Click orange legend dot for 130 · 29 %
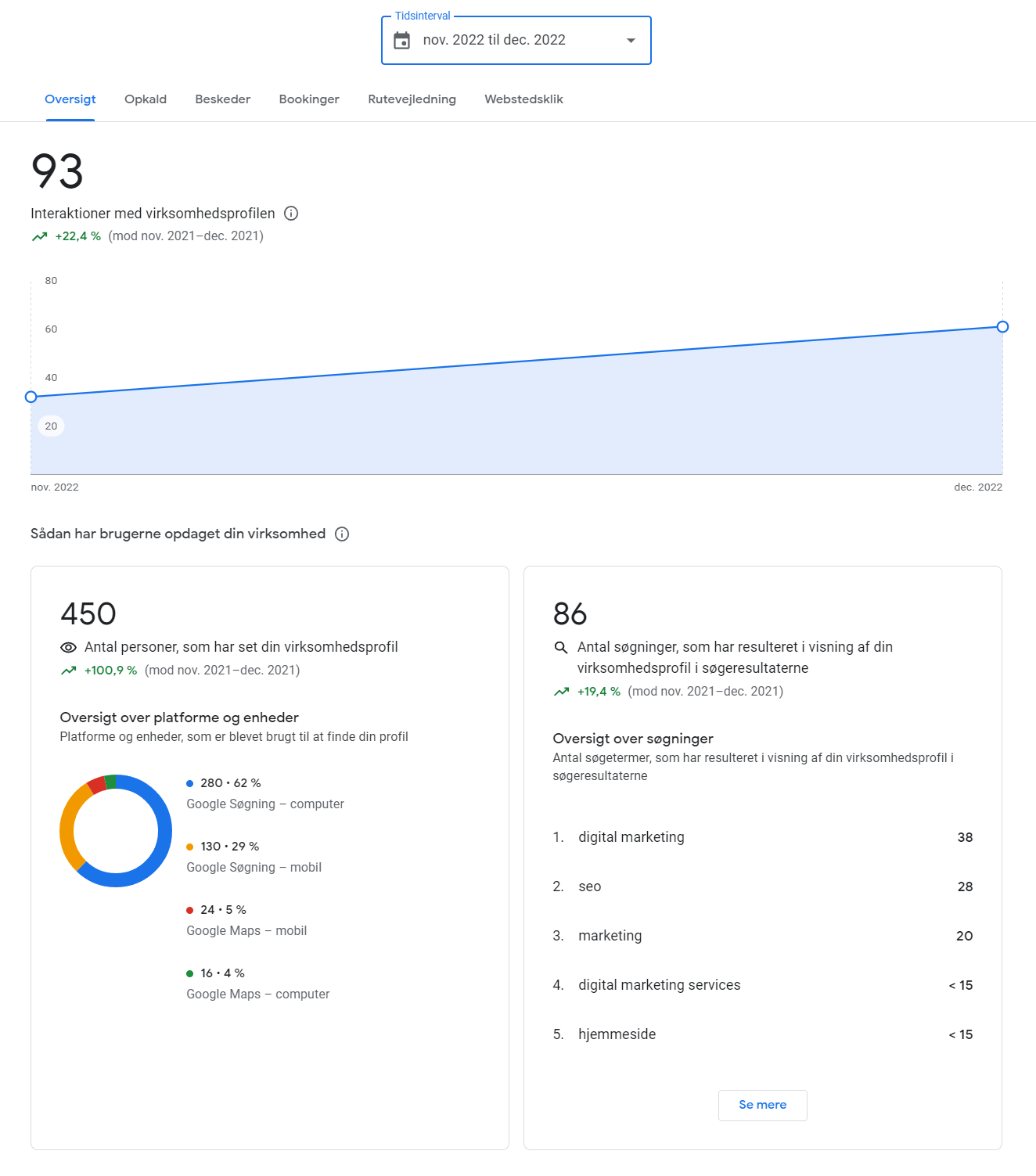Viewport: 1036px width, 1176px height. 189,847
